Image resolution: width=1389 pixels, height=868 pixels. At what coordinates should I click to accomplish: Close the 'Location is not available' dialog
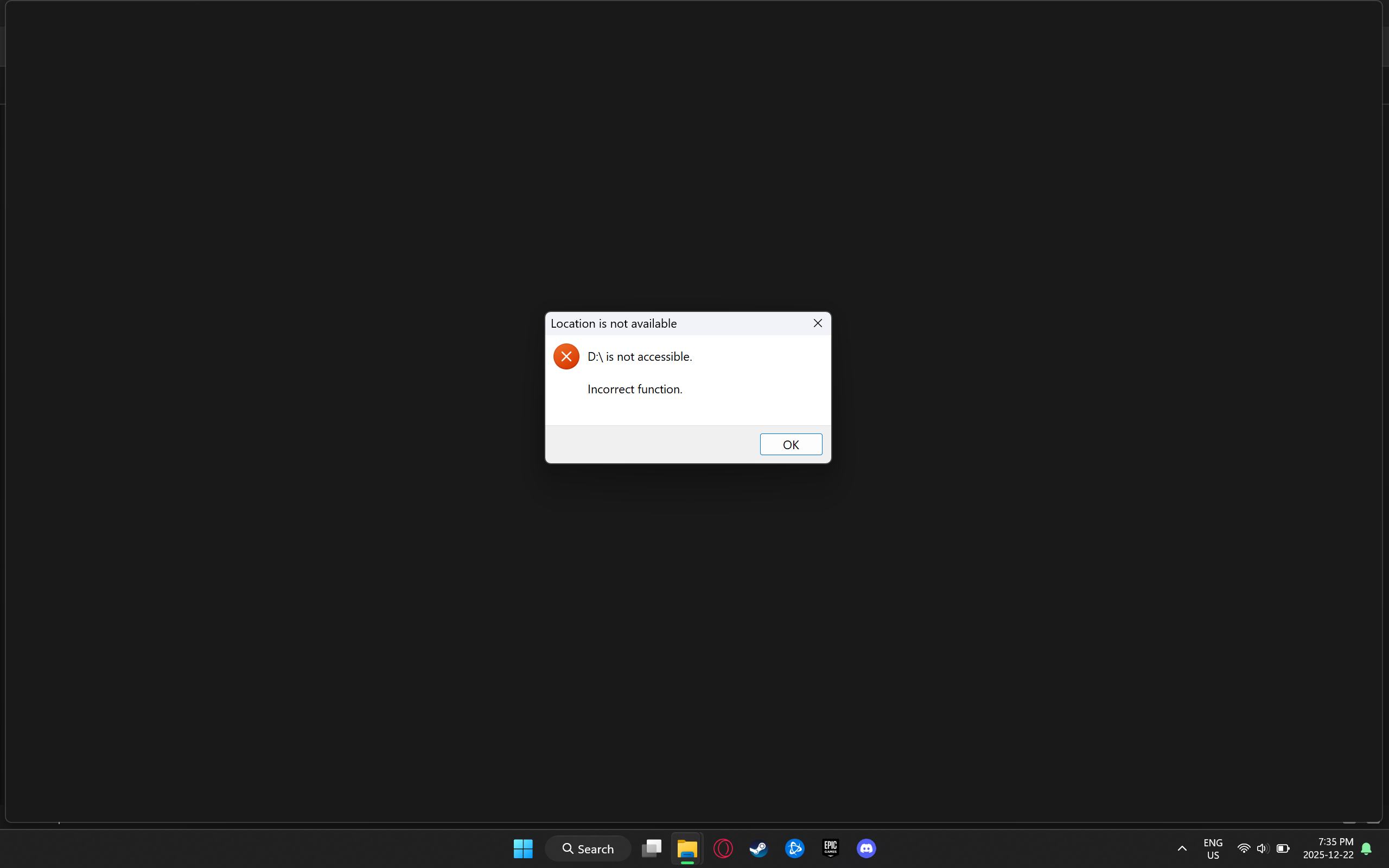[817, 323]
